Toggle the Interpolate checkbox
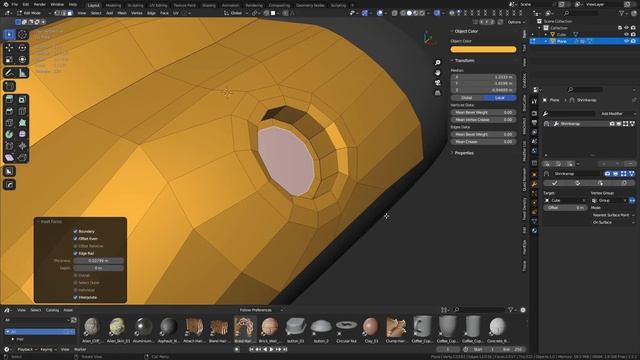The image size is (640, 360). [75, 298]
